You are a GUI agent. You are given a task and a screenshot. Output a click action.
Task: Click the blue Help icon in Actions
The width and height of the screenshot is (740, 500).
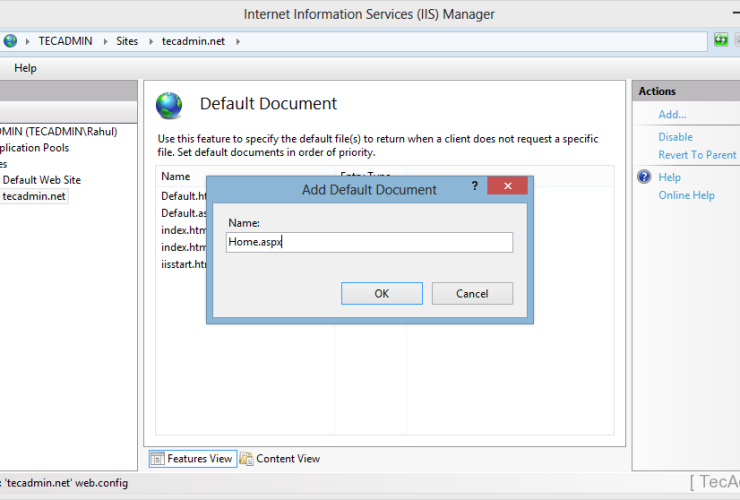(645, 177)
